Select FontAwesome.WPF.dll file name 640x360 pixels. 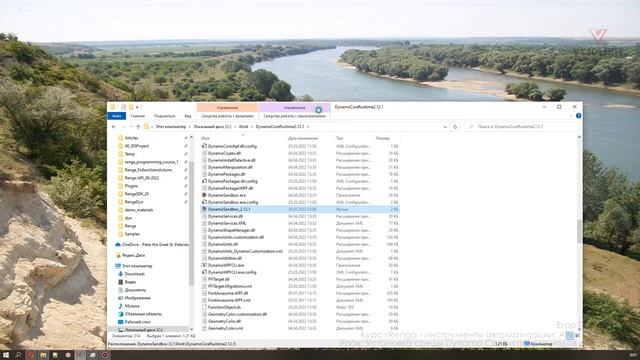click(228, 293)
